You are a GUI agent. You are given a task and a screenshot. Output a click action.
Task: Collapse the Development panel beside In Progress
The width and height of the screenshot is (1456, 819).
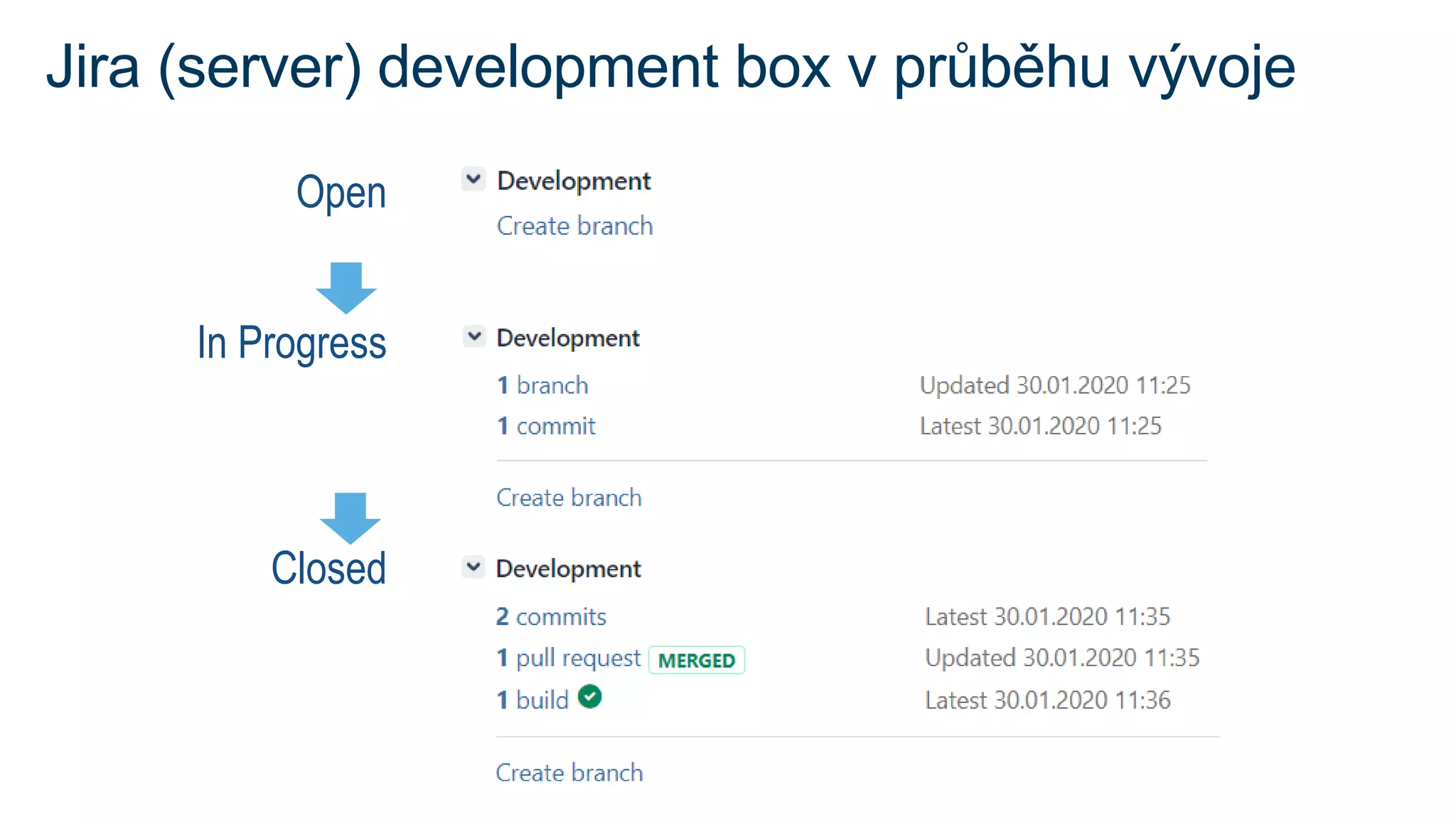click(x=474, y=336)
